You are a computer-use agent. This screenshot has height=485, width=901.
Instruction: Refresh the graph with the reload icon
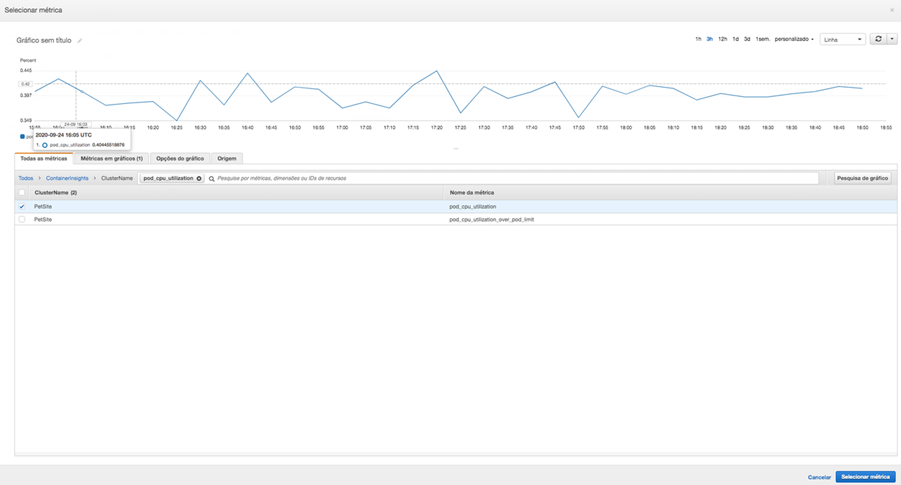tap(878, 39)
